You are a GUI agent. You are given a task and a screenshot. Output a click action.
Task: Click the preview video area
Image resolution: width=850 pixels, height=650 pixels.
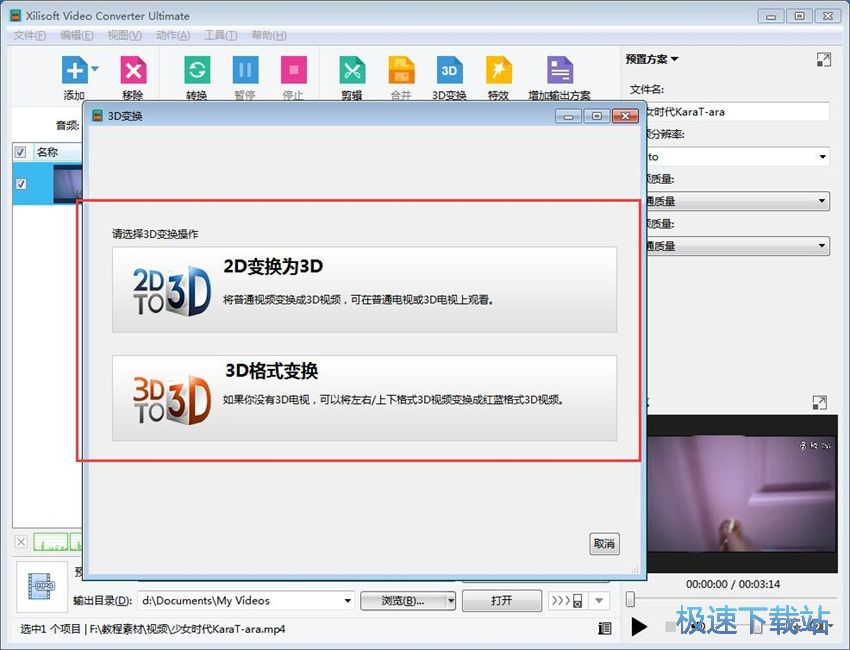tap(742, 494)
